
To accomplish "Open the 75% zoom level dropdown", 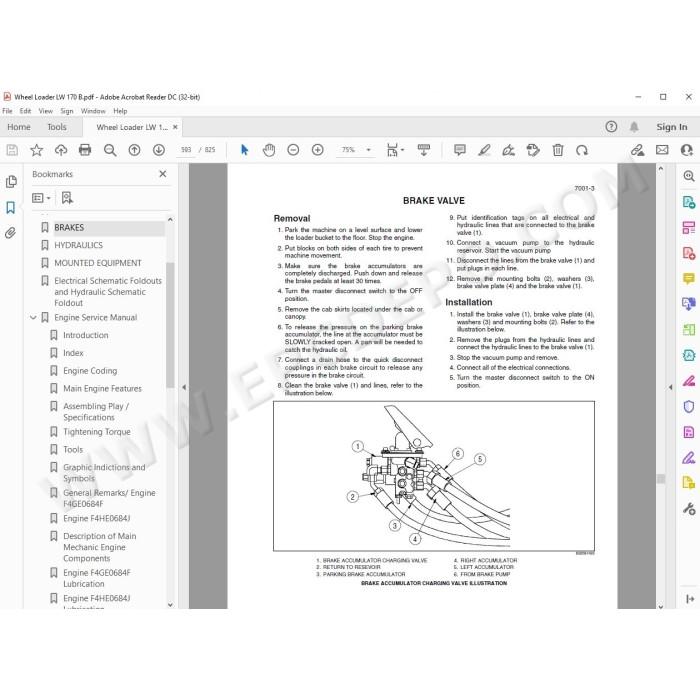I will 356,150.
